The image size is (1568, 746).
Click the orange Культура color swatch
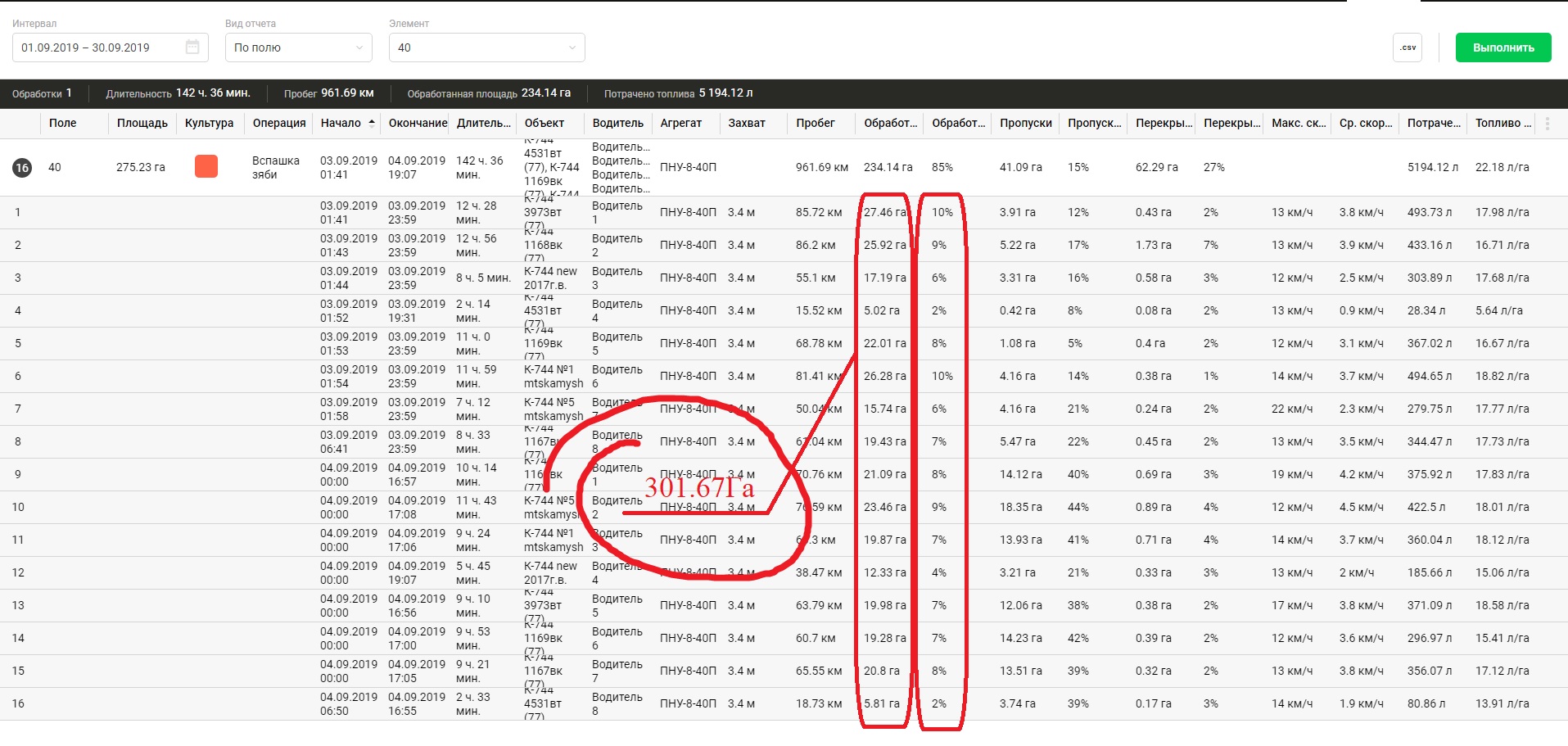click(x=206, y=167)
